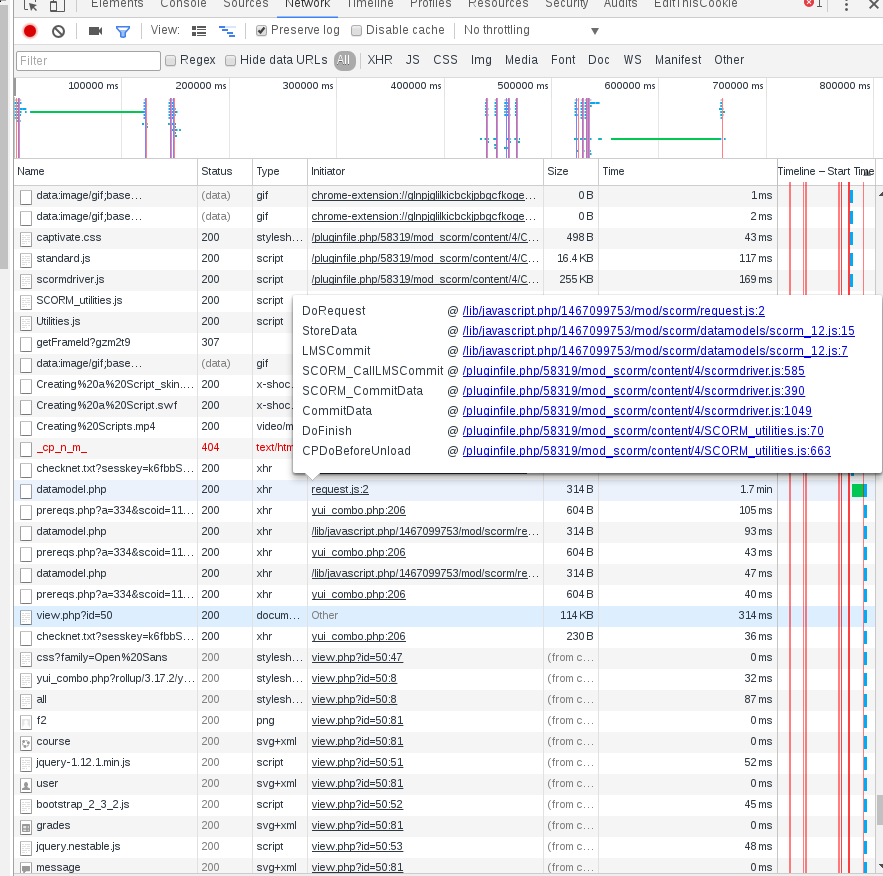The height and width of the screenshot is (876, 883).
Task: Switch to the Elements tab
Action: (x=117, y=5)
